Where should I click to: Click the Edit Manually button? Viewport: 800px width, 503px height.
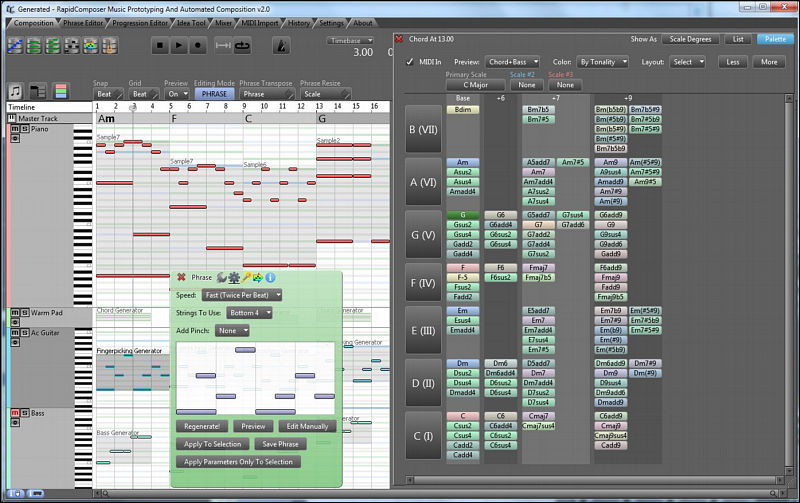coord(307,426)
